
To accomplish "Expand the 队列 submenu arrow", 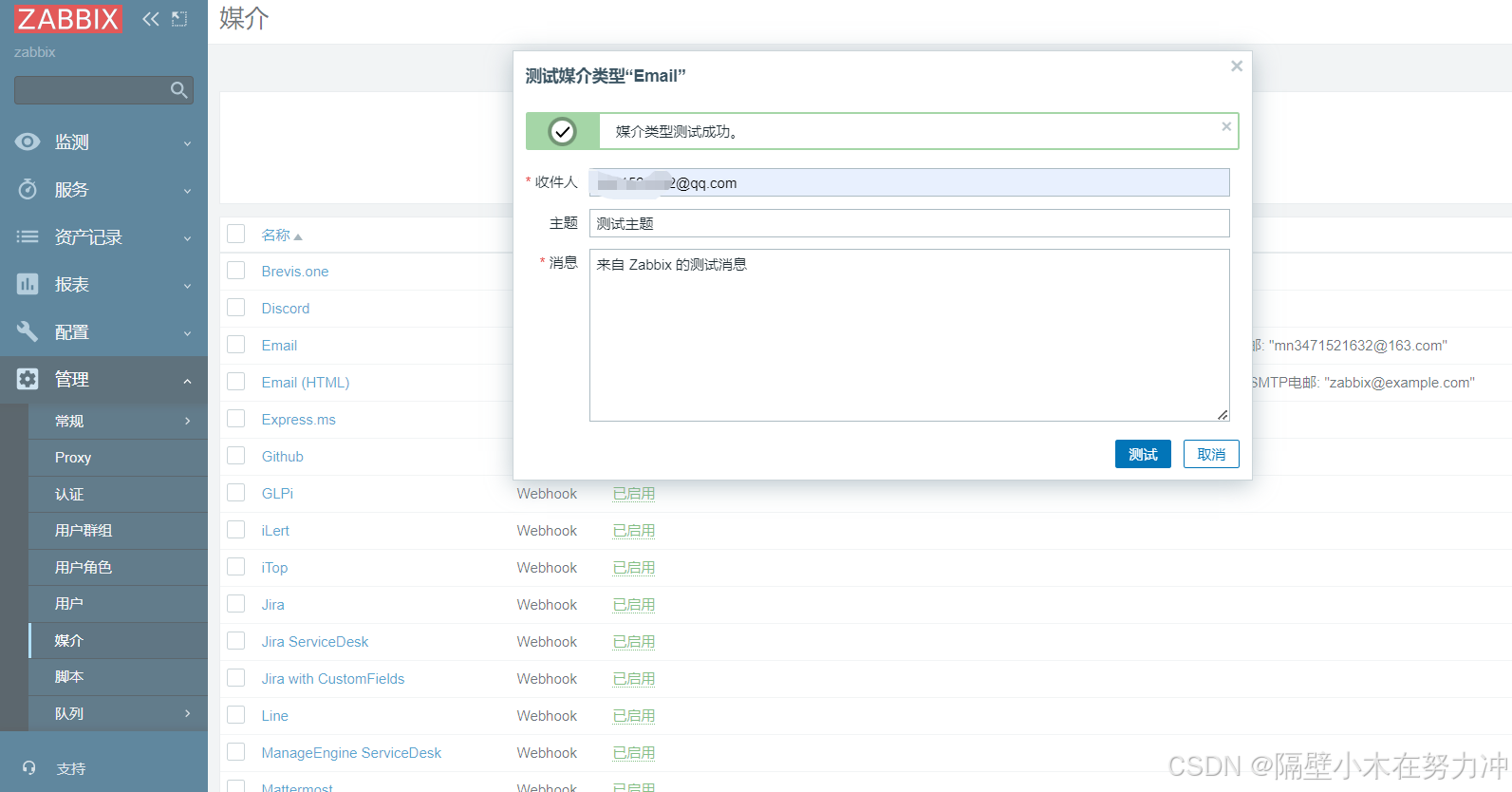I will click(x=187, y=713).
